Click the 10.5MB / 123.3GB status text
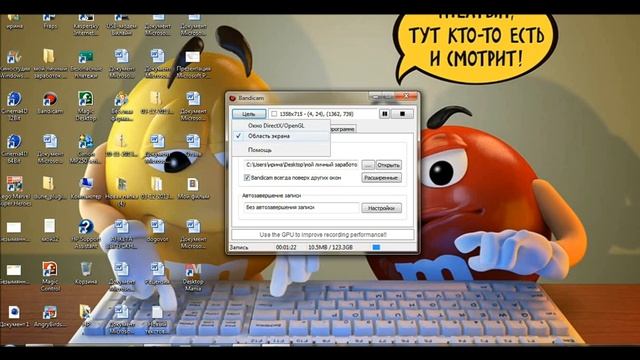The height and width of the screenshot is (360, 640). pos(330,247)
